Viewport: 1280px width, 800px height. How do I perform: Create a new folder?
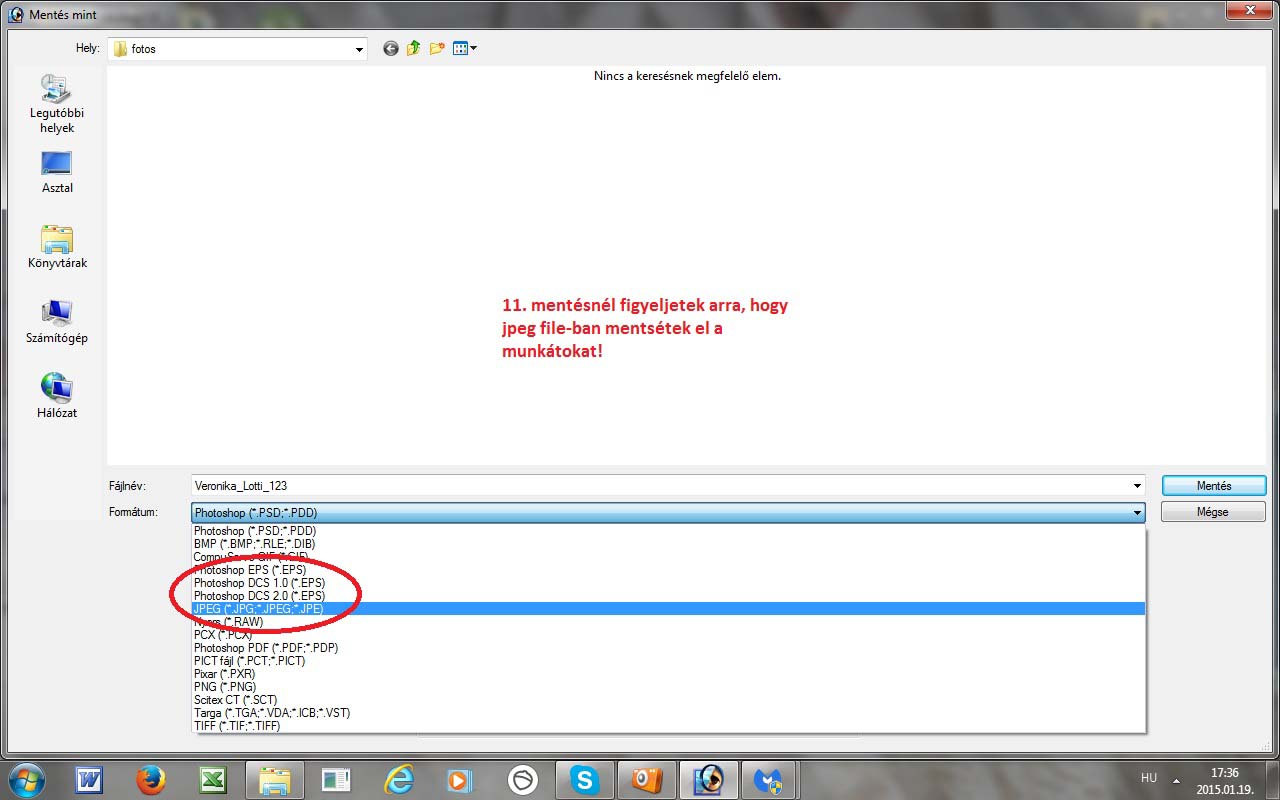tap(437, 48)
